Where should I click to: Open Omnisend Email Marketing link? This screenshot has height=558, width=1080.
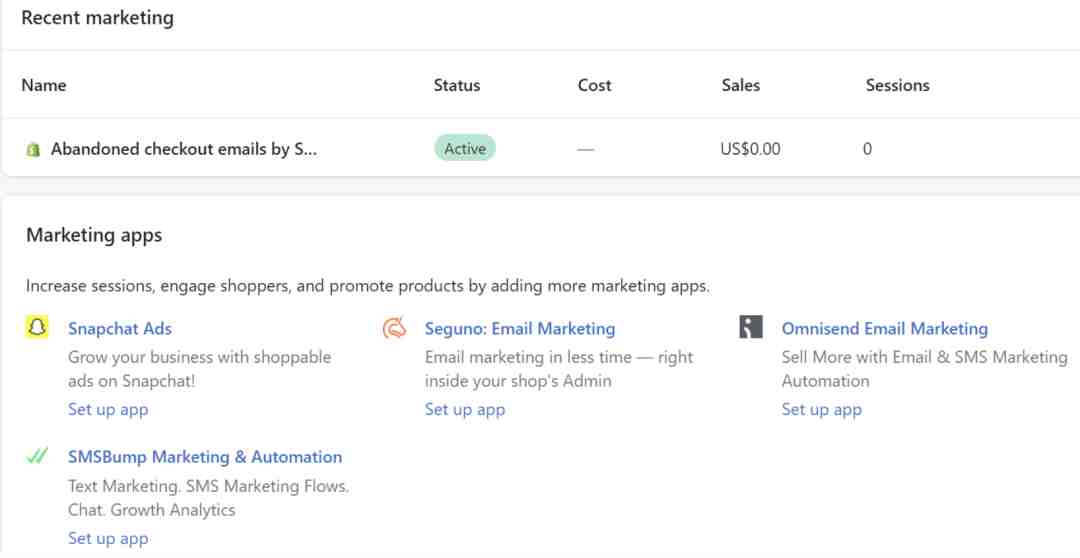[x=884, y=329]
